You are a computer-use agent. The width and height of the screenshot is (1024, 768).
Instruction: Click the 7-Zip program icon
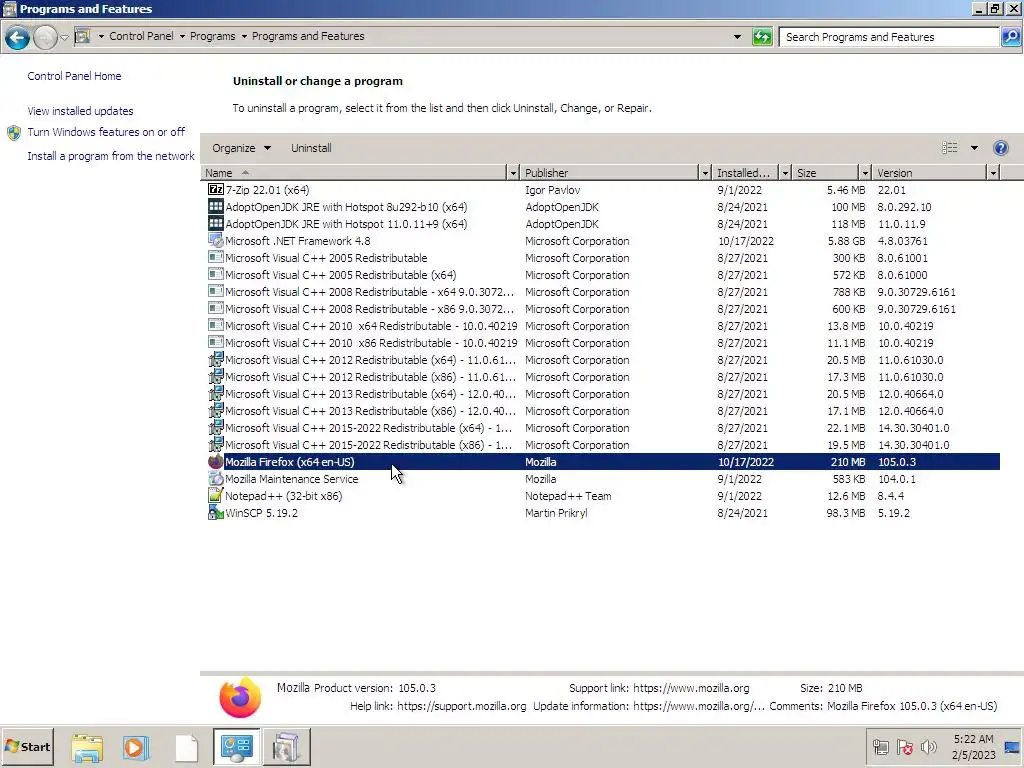click(x=216, y=189)
